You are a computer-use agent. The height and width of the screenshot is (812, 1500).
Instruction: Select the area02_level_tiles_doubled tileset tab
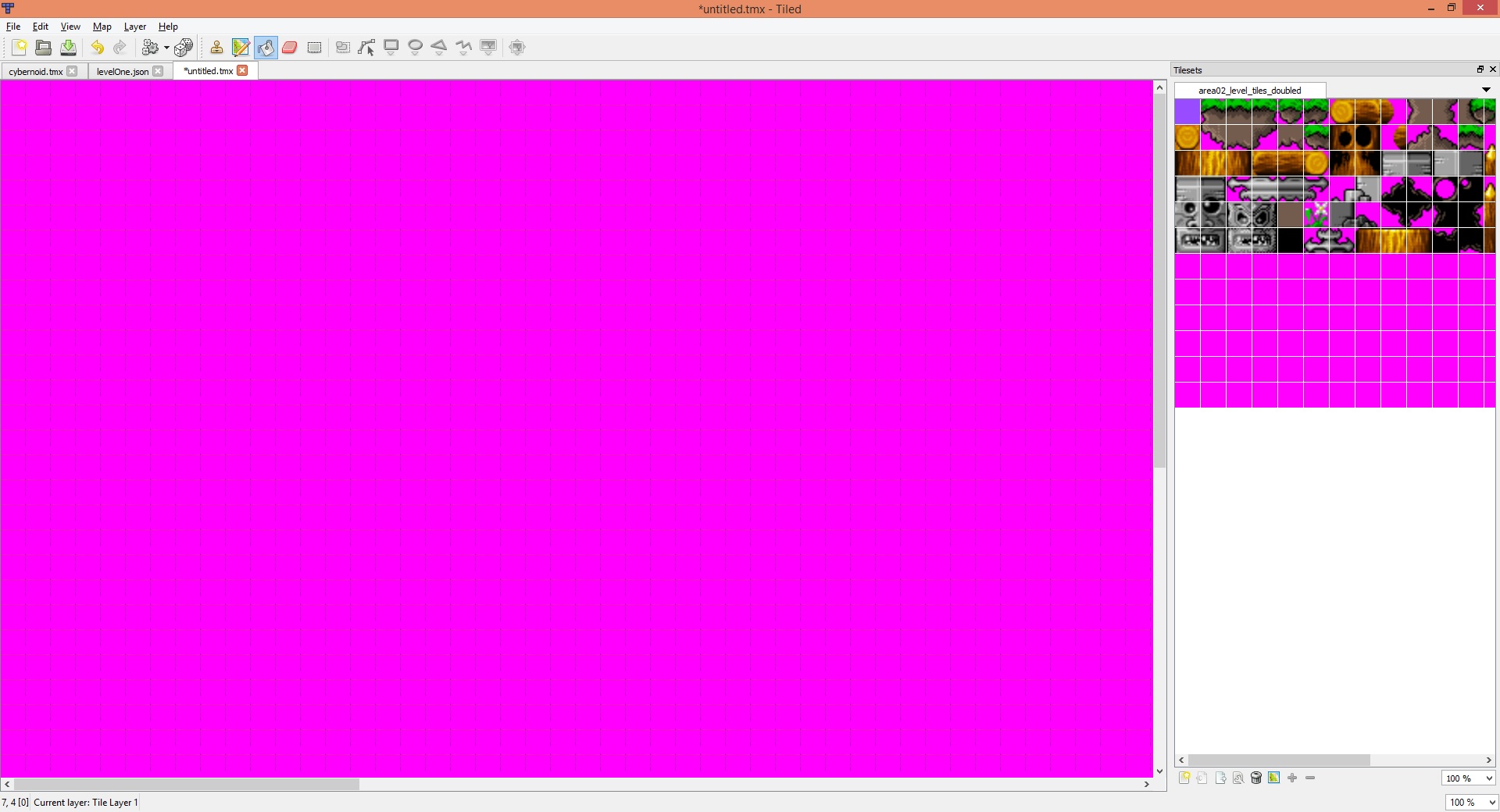pyautogui.click(x=1250, y=91)
